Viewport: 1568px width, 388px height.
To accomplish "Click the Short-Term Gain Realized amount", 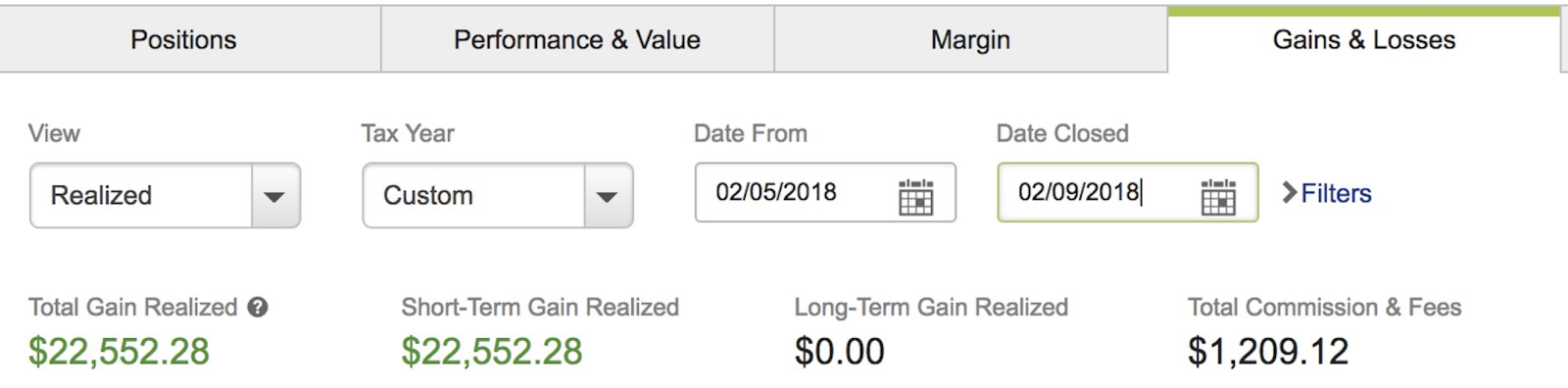I will coord(492,352).
